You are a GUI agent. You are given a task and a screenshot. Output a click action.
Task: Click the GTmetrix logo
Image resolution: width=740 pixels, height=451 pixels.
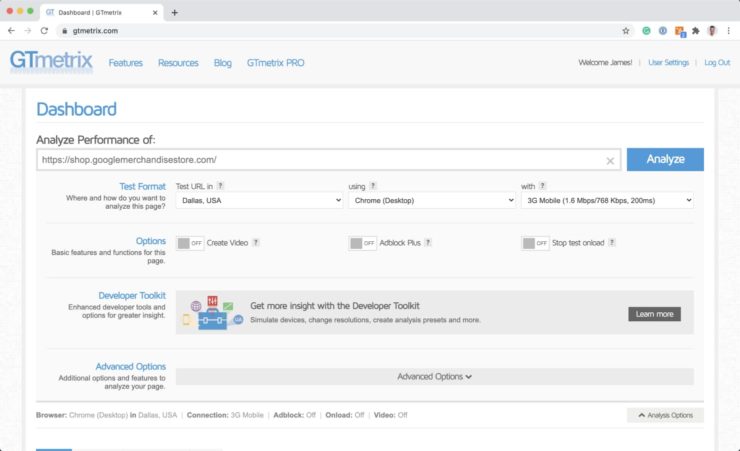coord(51,61)
